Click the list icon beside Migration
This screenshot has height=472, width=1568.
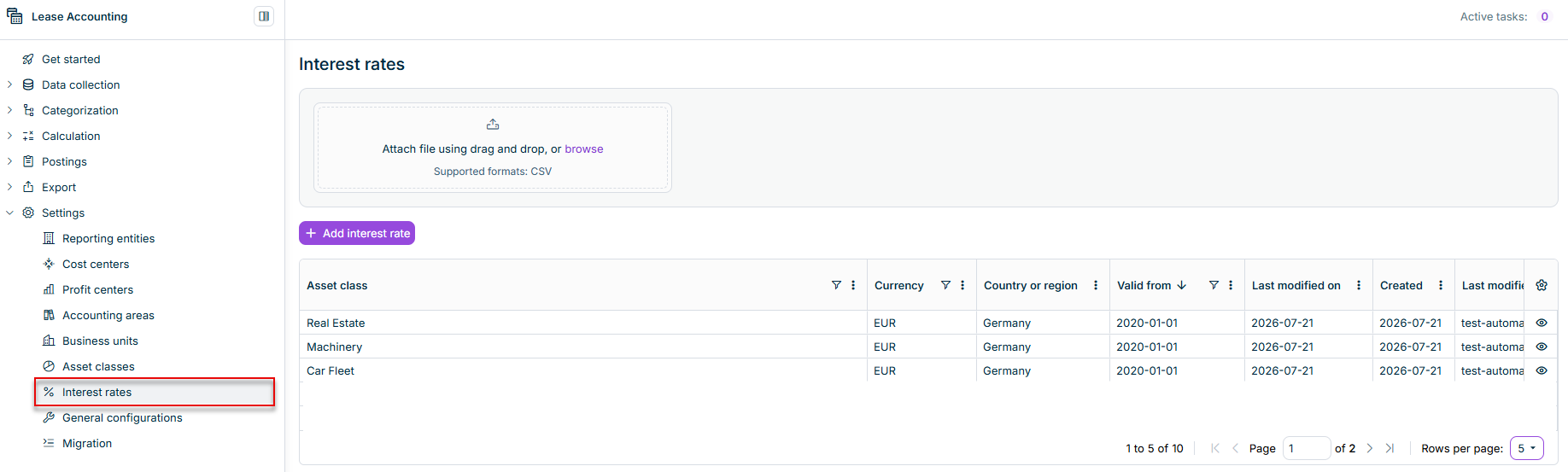coord(49,443)
